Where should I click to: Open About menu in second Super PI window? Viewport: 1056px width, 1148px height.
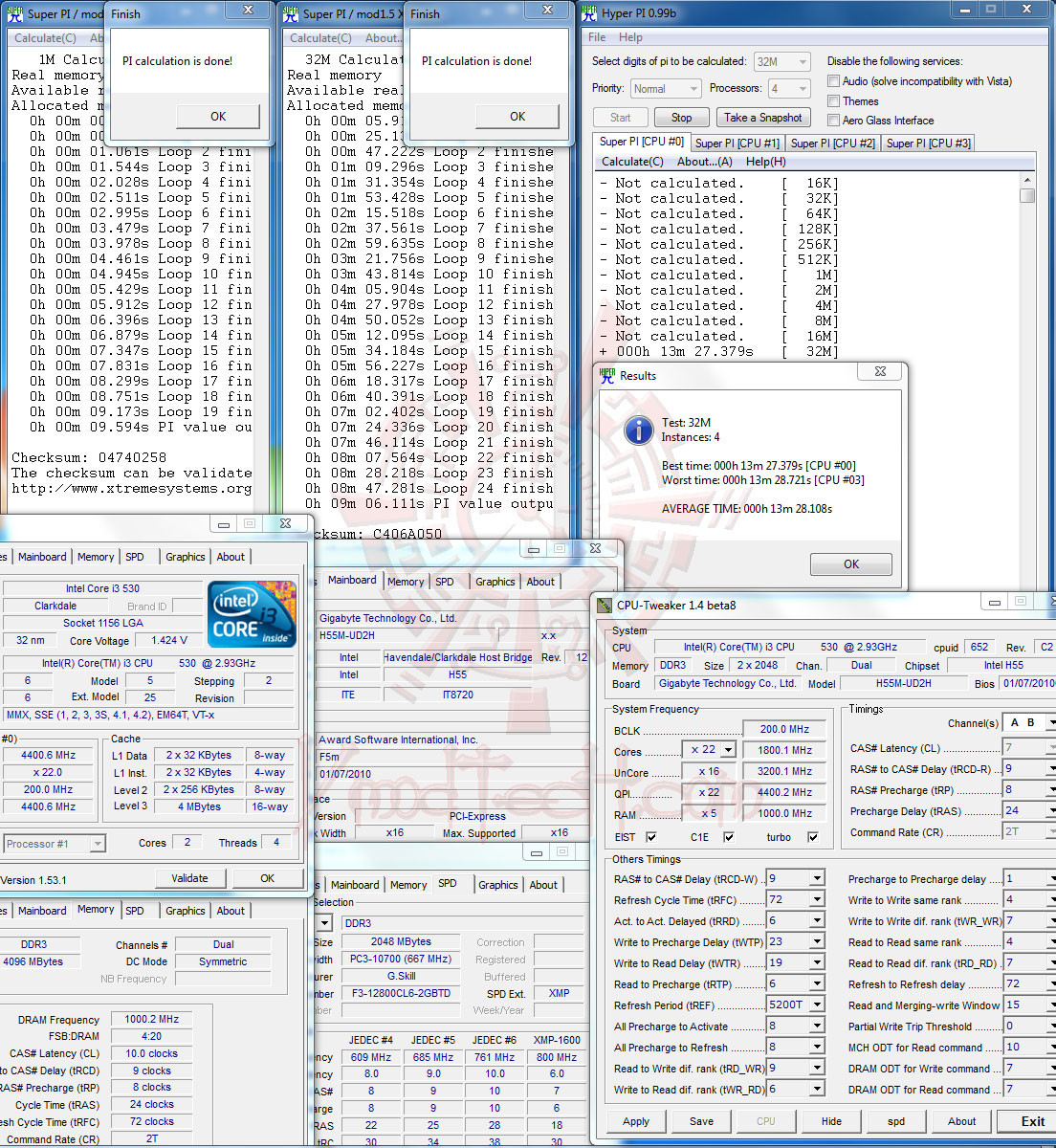(x=383, y=38)
